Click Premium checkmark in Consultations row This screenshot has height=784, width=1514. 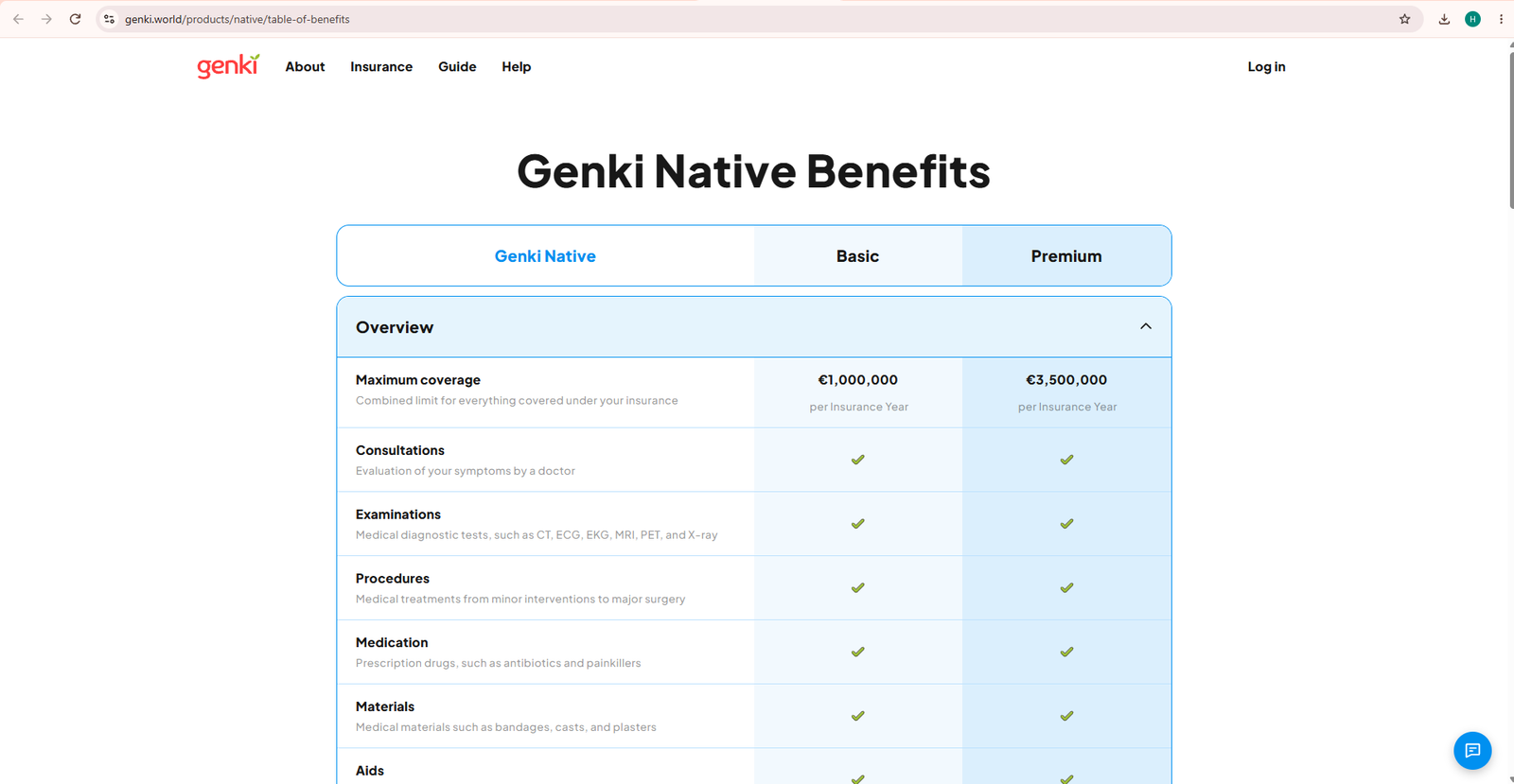click(1066, 460)
